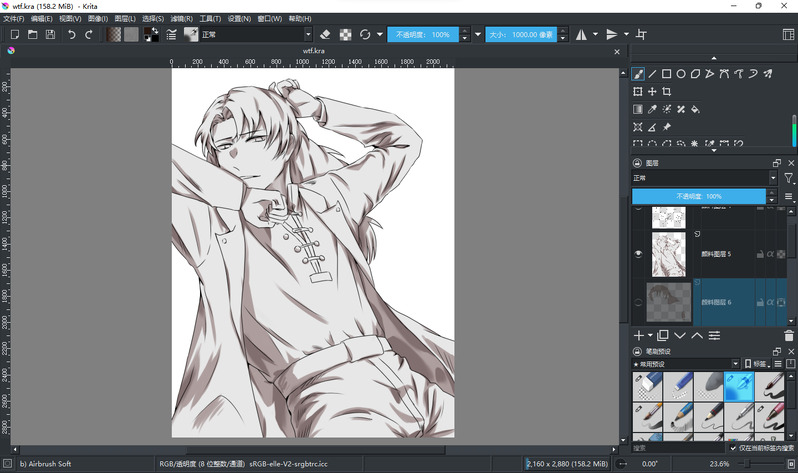Screen dimensions: 798x473
Task: Open the layer filter funnel menu
Action: (x=788, y=178)
